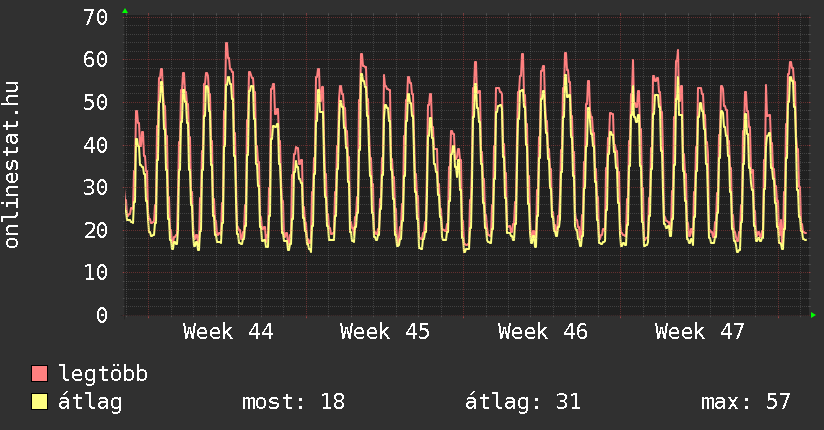Click the vertical onlinestat.hu watermark text

point(13,165)
